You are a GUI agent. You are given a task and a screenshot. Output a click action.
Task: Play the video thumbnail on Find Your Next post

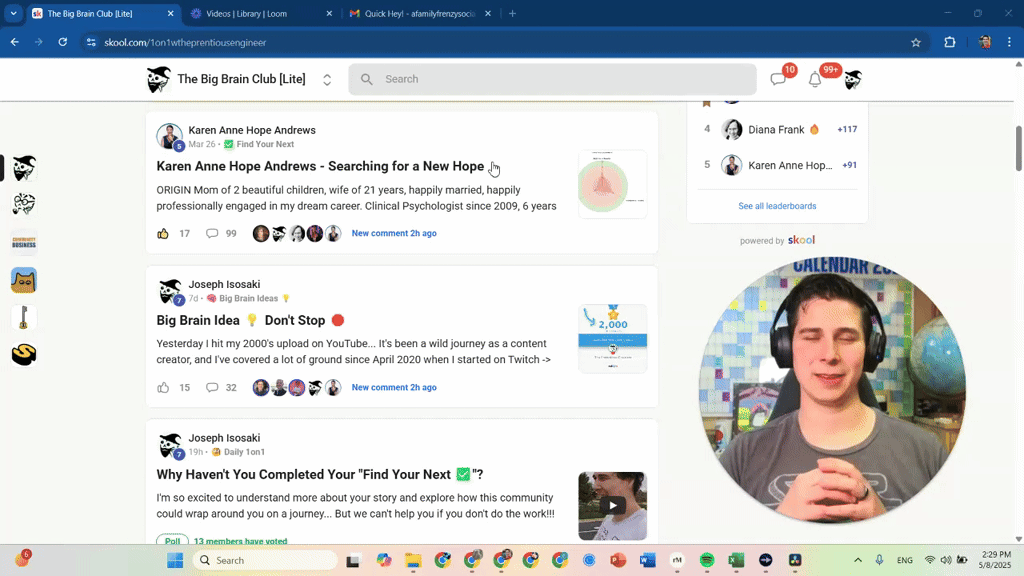[613, 505]
